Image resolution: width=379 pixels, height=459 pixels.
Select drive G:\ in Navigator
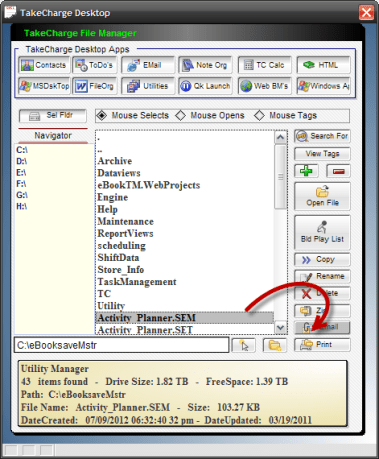click(22, 195)
